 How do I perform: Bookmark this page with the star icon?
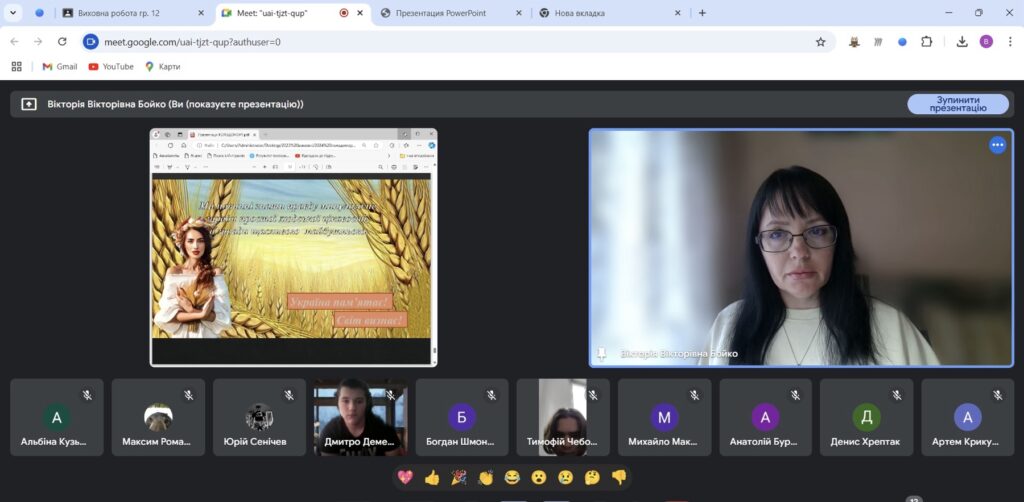821,42
